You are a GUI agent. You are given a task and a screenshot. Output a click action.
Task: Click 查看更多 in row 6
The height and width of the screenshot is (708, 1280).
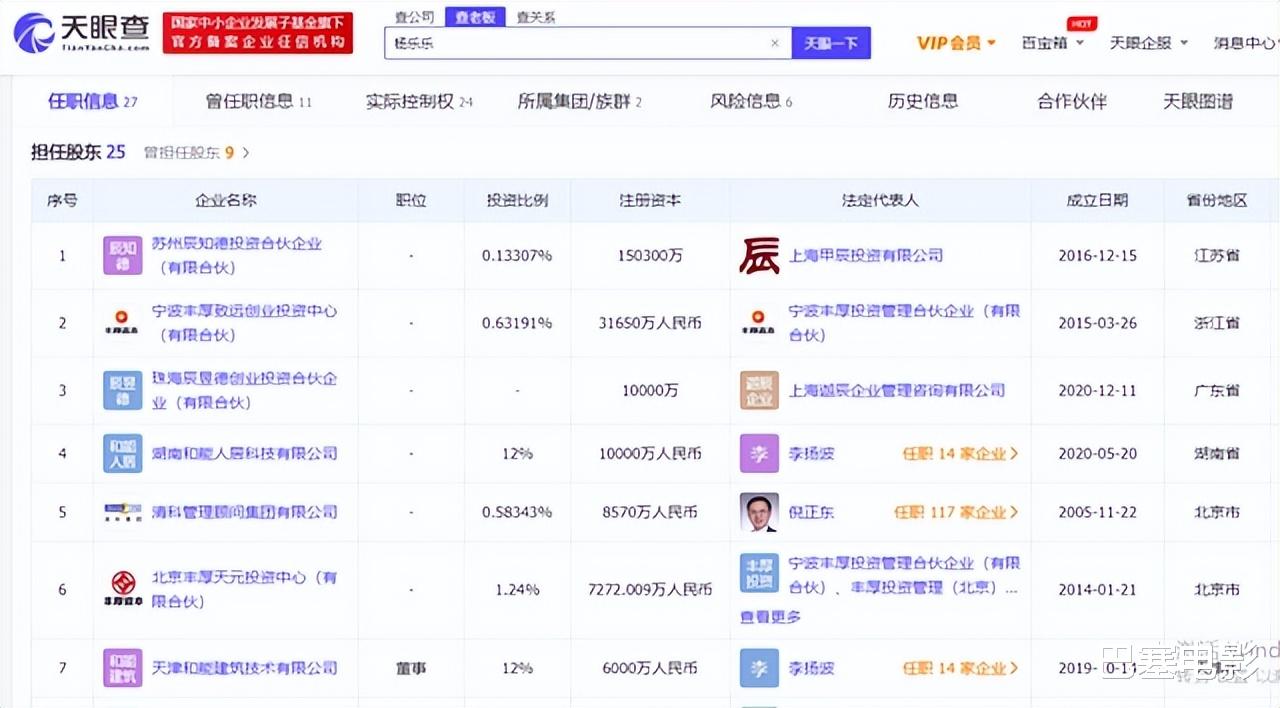point(771,617)
